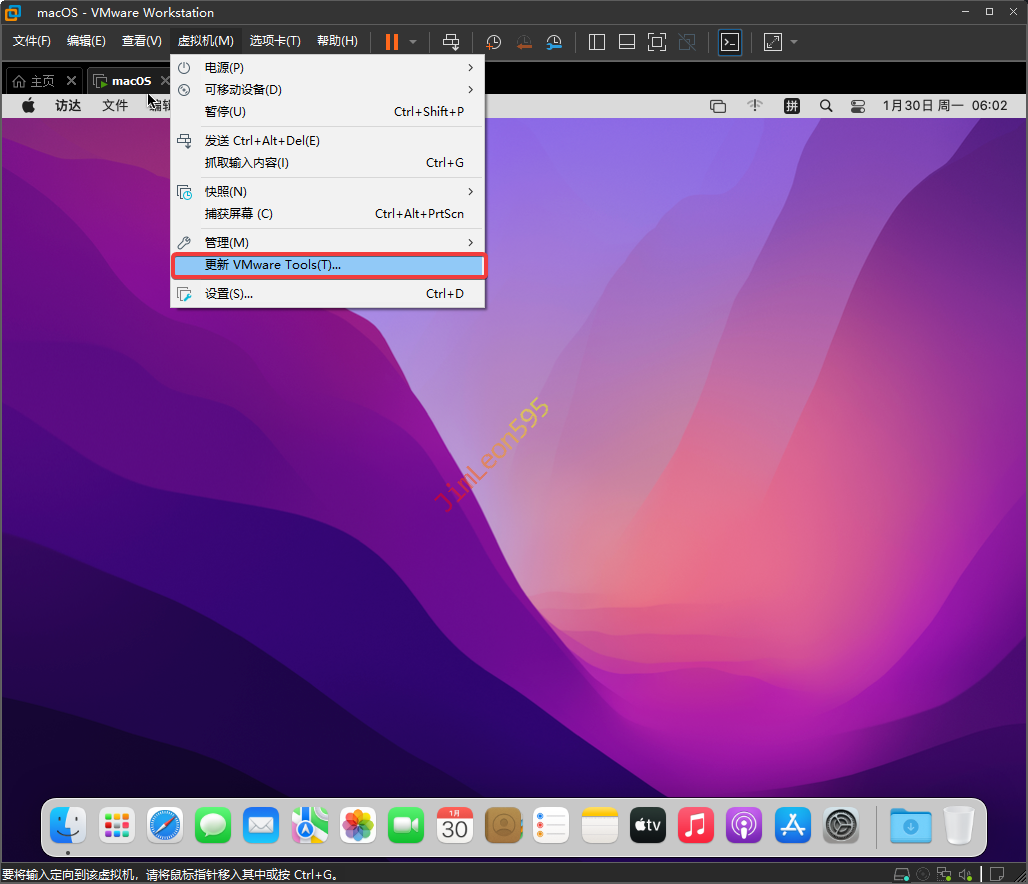Toggle the library sidebar view icon

(597, 42)
